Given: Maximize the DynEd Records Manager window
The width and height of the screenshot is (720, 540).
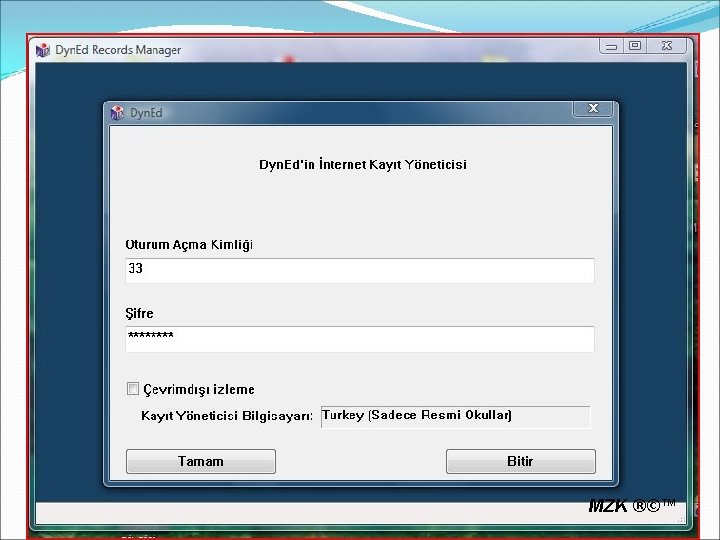Looking at the screenshot, I should click(635, 46).
